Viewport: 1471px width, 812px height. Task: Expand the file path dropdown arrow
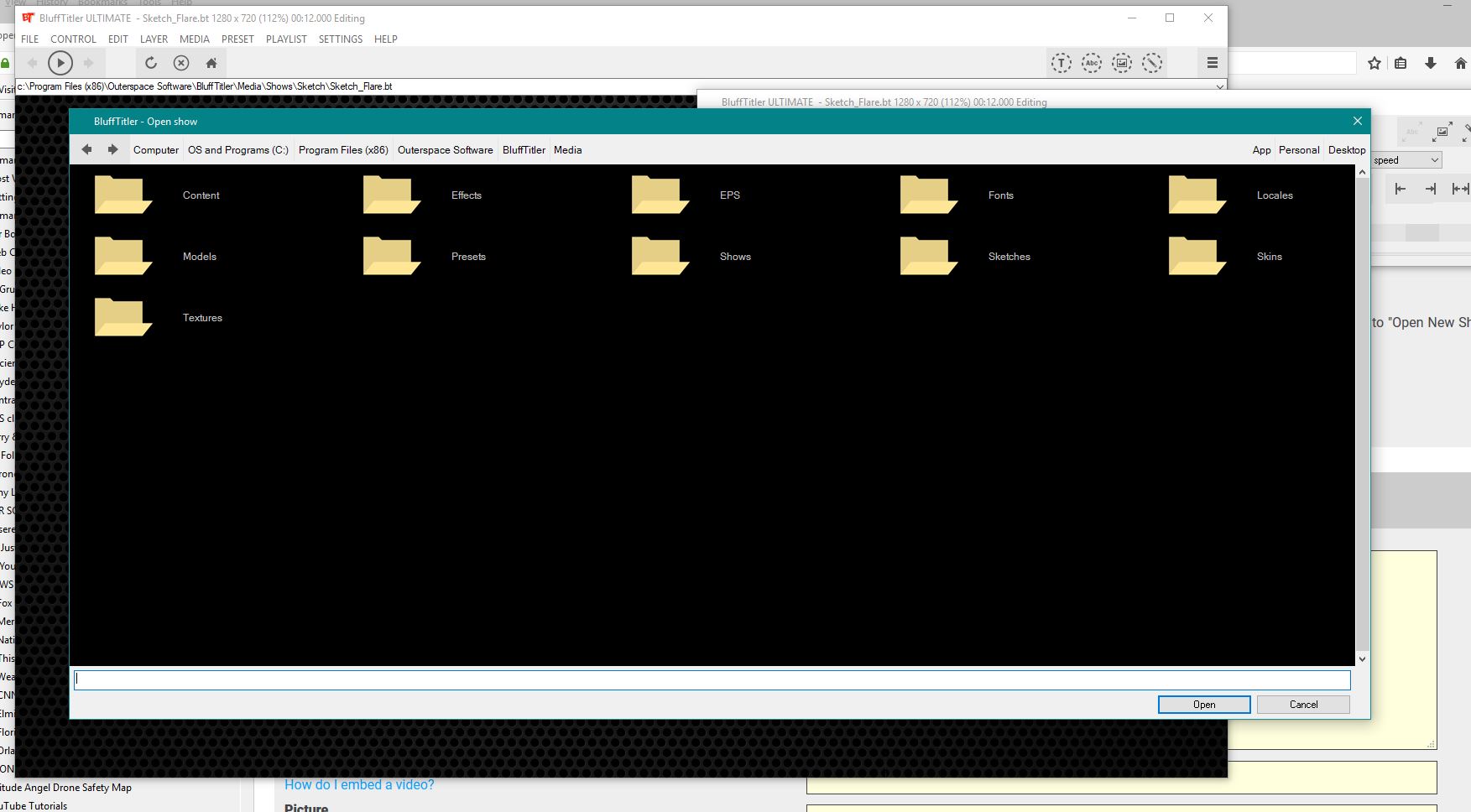click(1219, 86)
